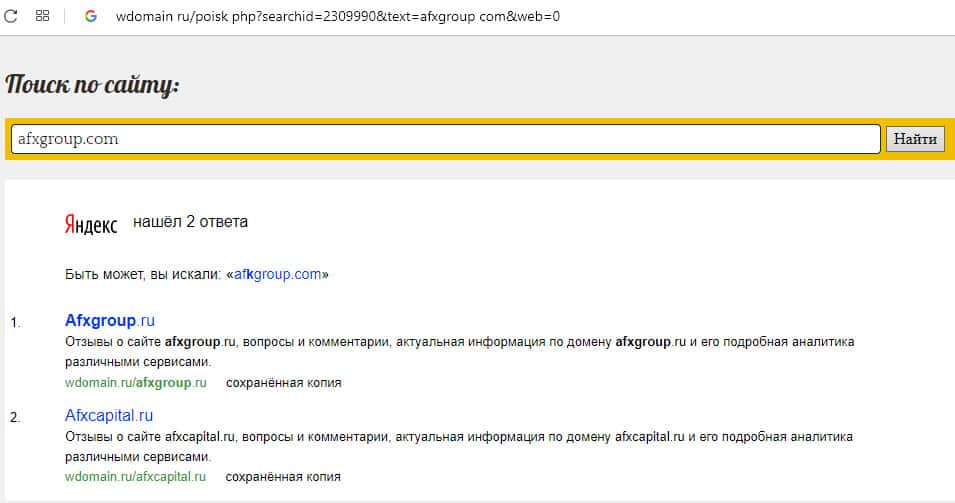
Task: Open saved copy for the Afxgroup.ru result
Action: click(283, 382)
